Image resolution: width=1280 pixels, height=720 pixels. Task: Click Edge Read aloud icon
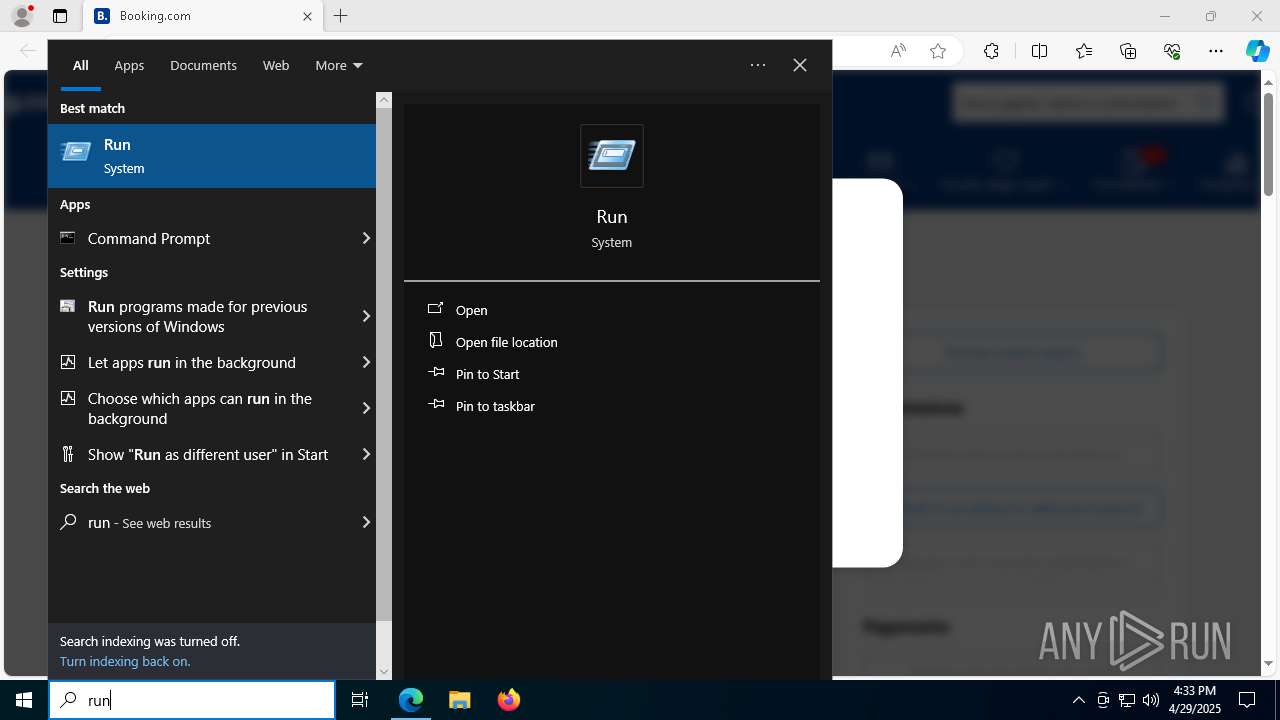point(898,51)
